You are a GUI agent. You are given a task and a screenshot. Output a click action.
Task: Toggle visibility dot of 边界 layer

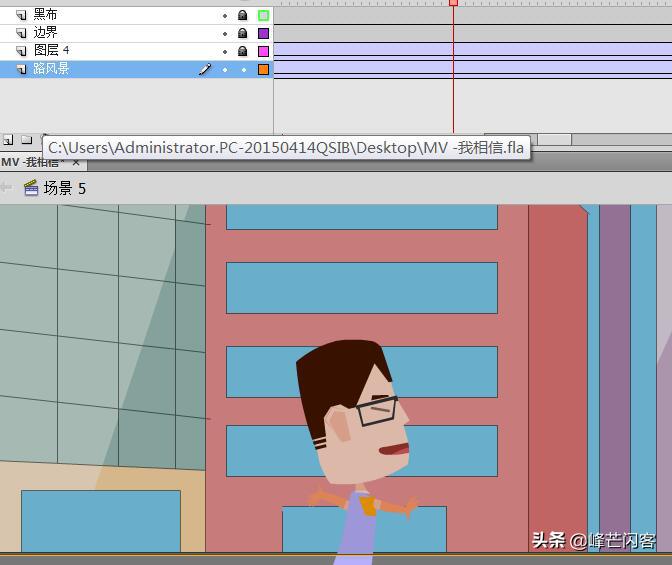pos(225,34)
